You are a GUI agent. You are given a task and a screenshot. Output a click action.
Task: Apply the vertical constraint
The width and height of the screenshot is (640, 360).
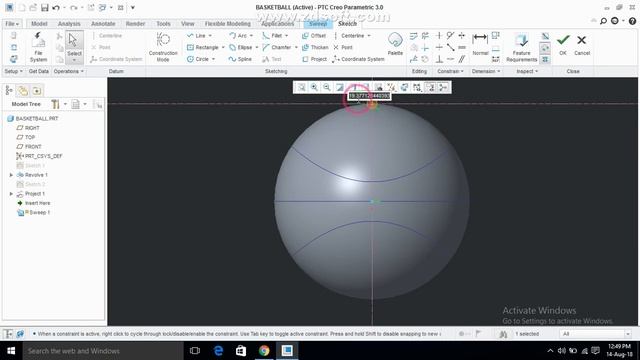click(x=439, y=36)
